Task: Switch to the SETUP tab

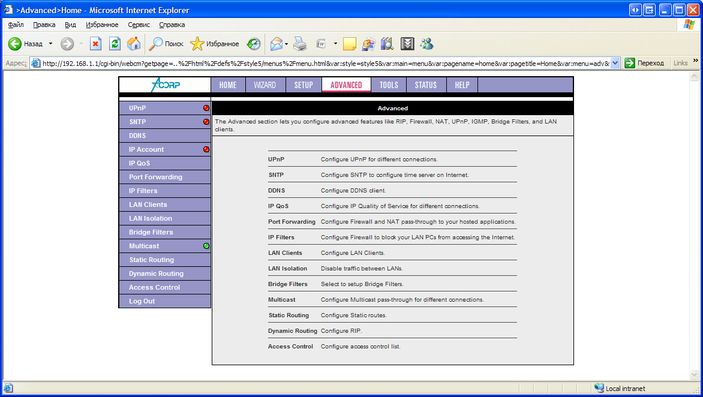Action: tap(304, 85)
